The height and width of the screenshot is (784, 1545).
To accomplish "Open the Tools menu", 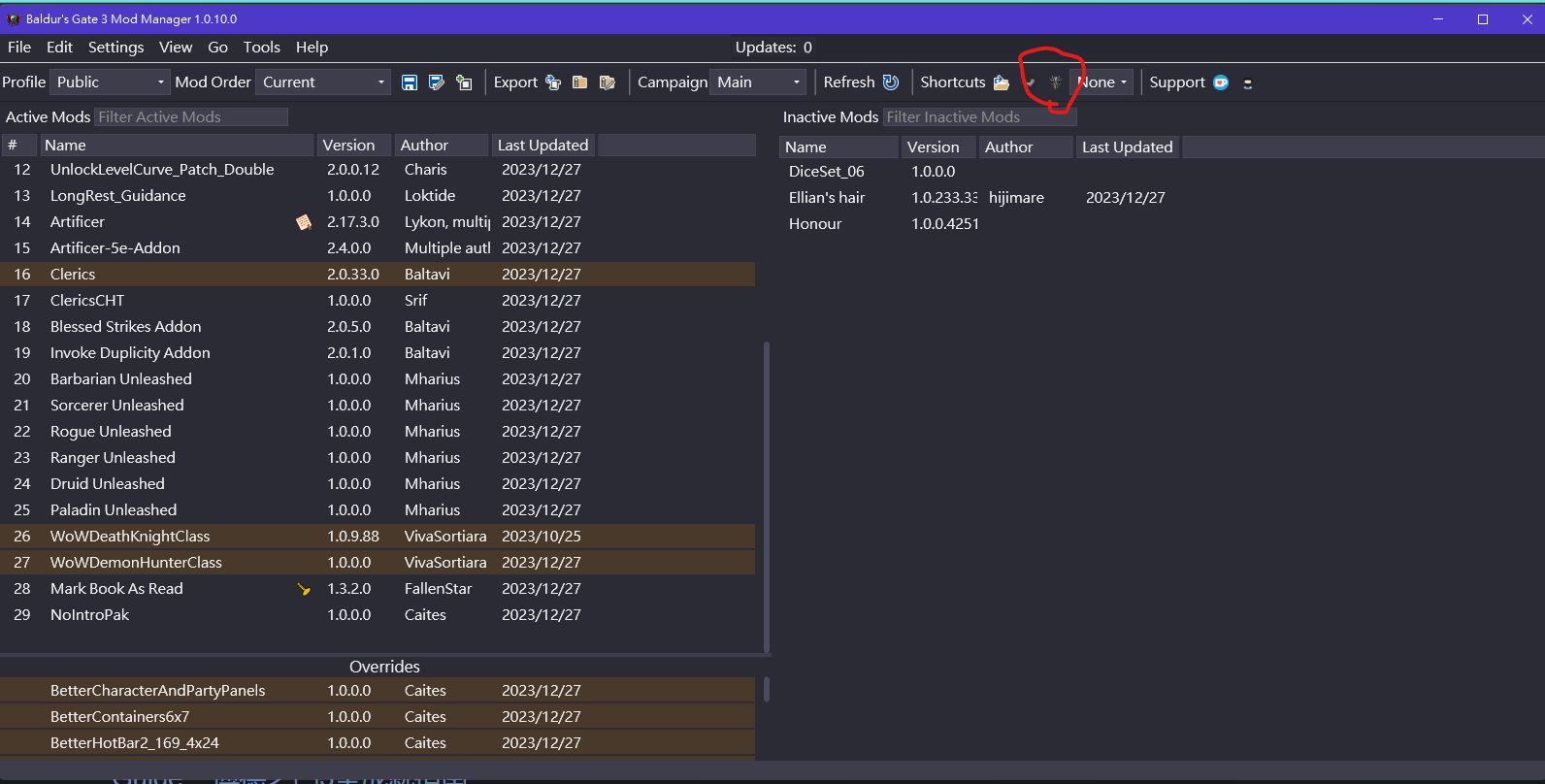I will click(261, 48).
